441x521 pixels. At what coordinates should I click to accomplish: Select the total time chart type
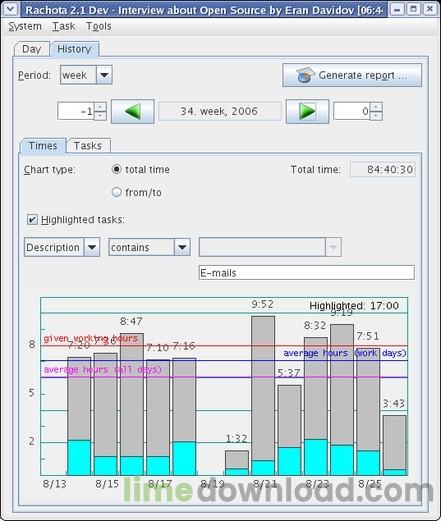pos(116,169)
